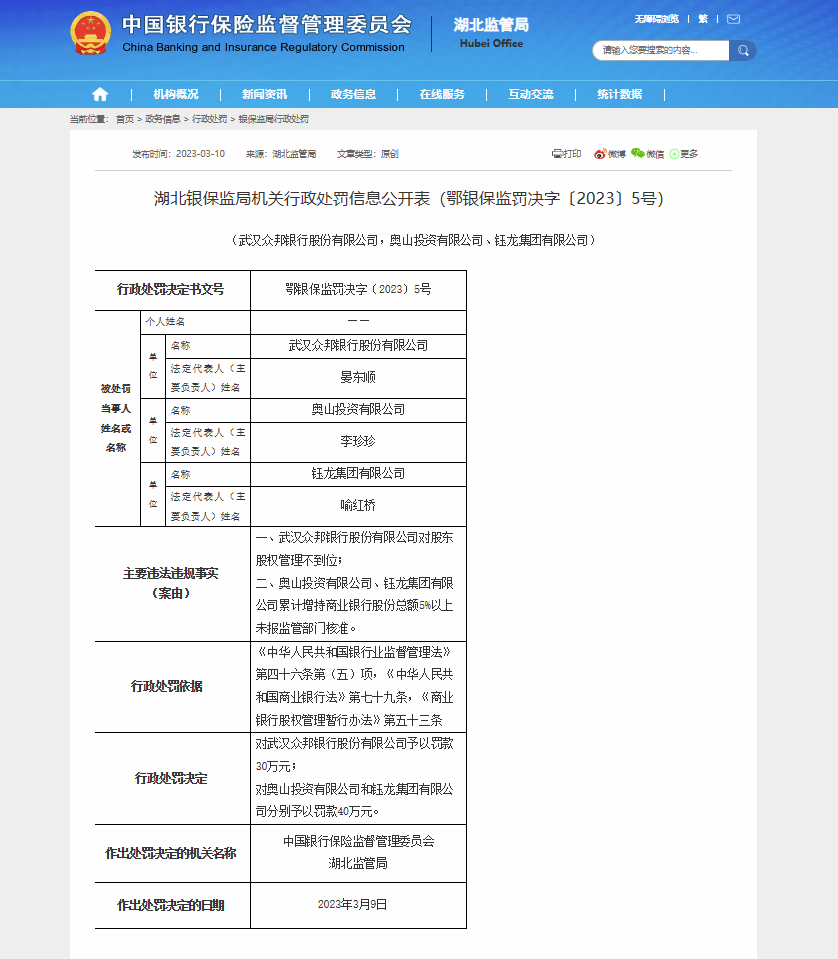Click 文章类型: 原创 text

tap(368, 154)
